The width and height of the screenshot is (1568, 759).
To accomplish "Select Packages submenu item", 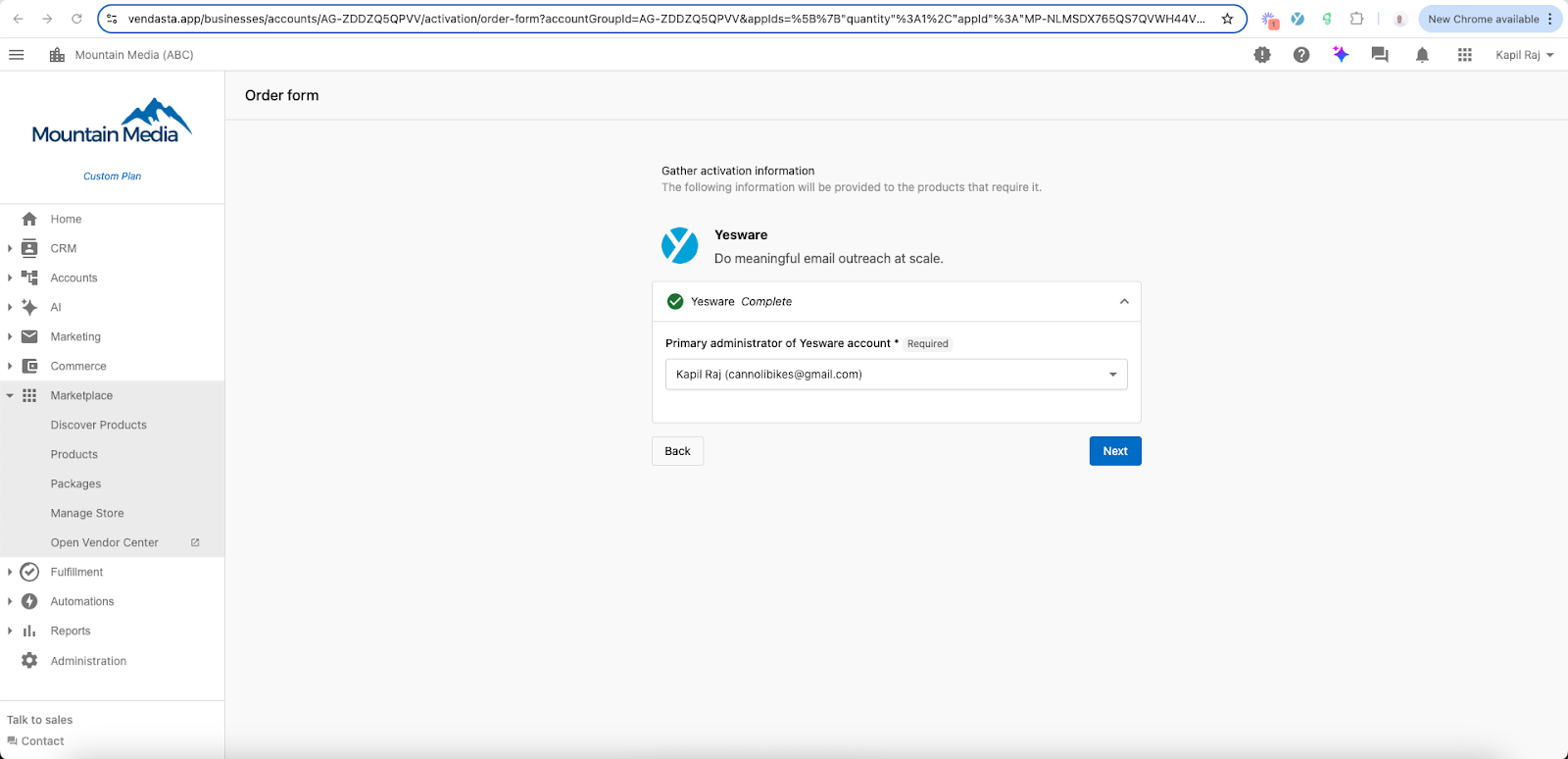I will 76,483.
